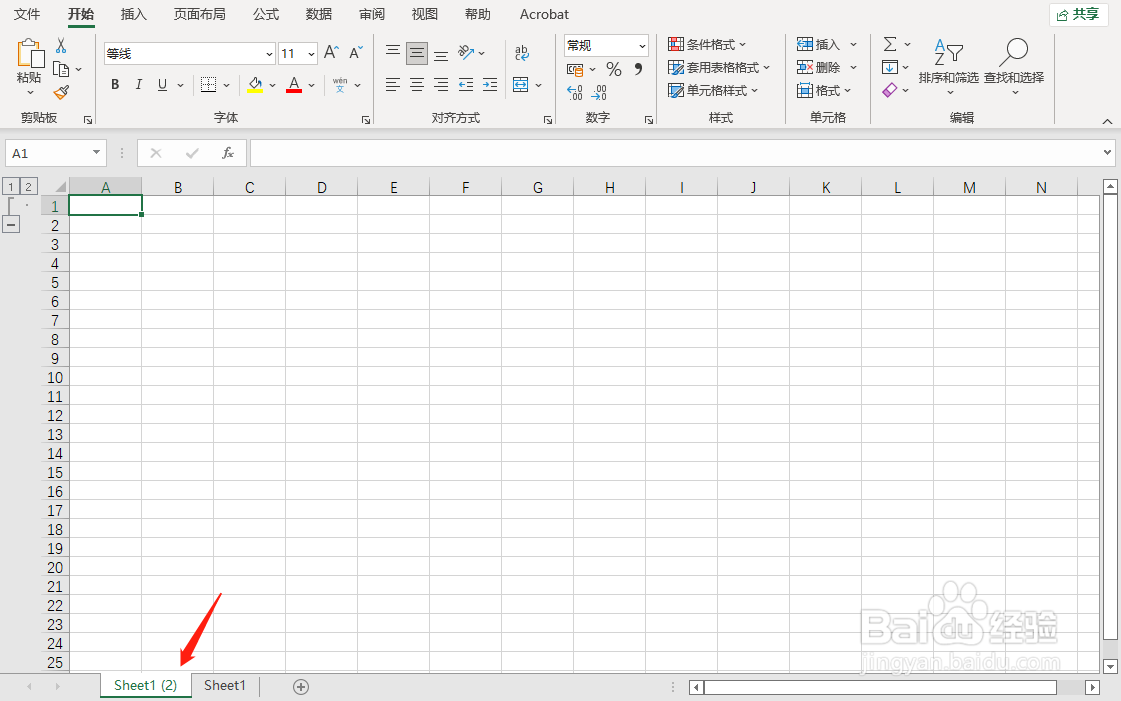Click the Paste clipboard icon
Image resolution: width=1121 pixels, height=701 pixels.
30,54
